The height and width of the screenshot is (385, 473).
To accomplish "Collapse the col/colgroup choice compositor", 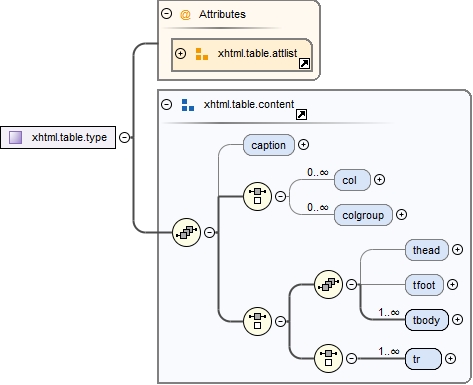I will click(280, 196).
